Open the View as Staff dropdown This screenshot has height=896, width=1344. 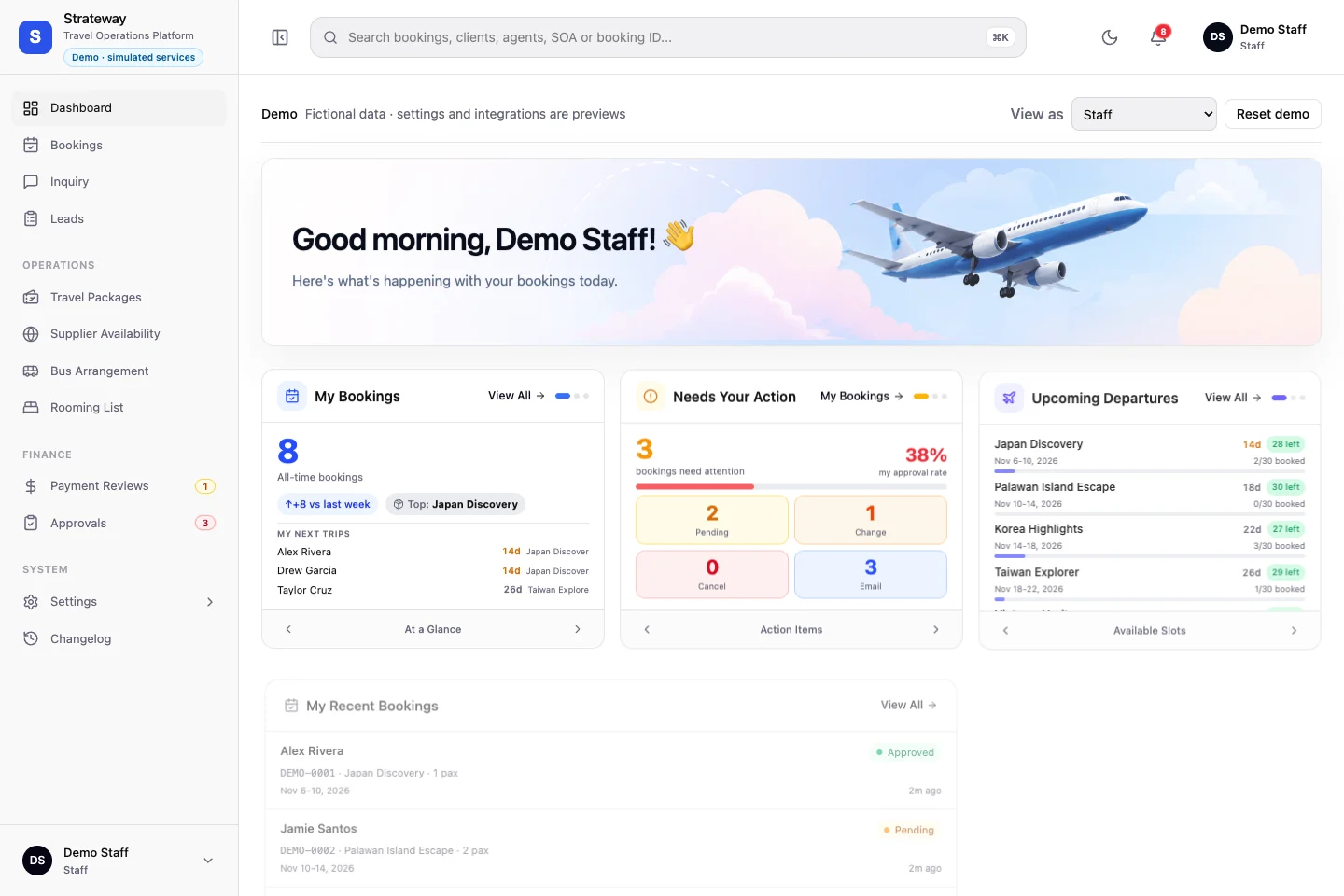[1144, 114]
